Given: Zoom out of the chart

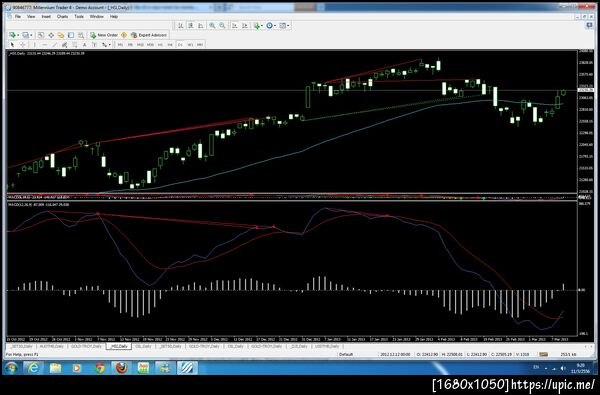Looking at the screenshot, I should point(222,26).
